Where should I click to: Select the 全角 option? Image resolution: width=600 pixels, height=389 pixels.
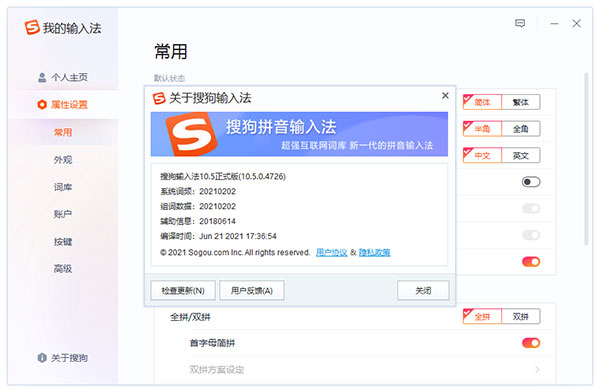click(x=521, y=129)
